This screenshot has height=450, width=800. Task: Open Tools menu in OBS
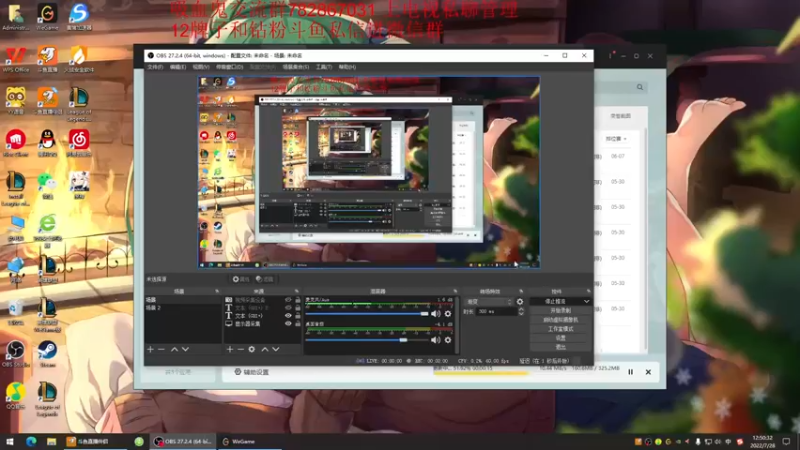pyautogui.click(x=323, y=67)
